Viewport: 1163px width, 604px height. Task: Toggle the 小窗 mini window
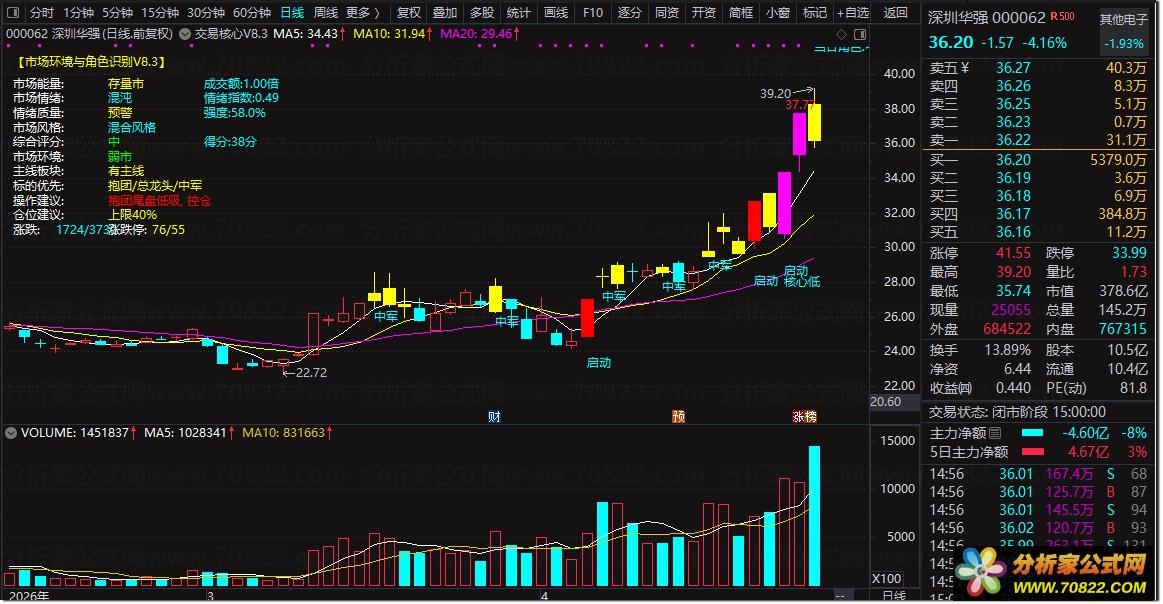[778, 13]
